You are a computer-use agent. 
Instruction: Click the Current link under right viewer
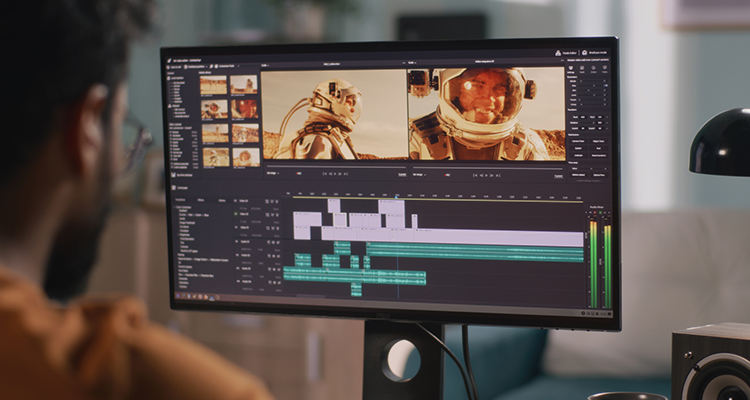point(558,176)
